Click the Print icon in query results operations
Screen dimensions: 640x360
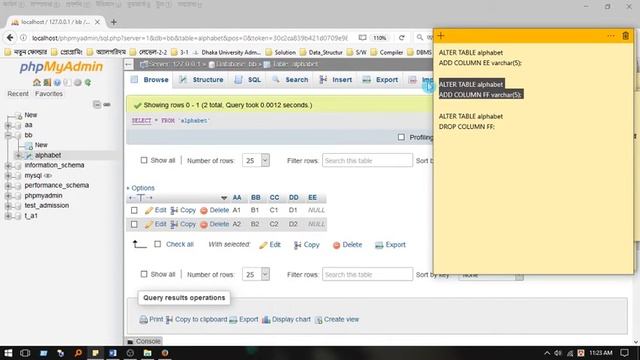(143, 320)
